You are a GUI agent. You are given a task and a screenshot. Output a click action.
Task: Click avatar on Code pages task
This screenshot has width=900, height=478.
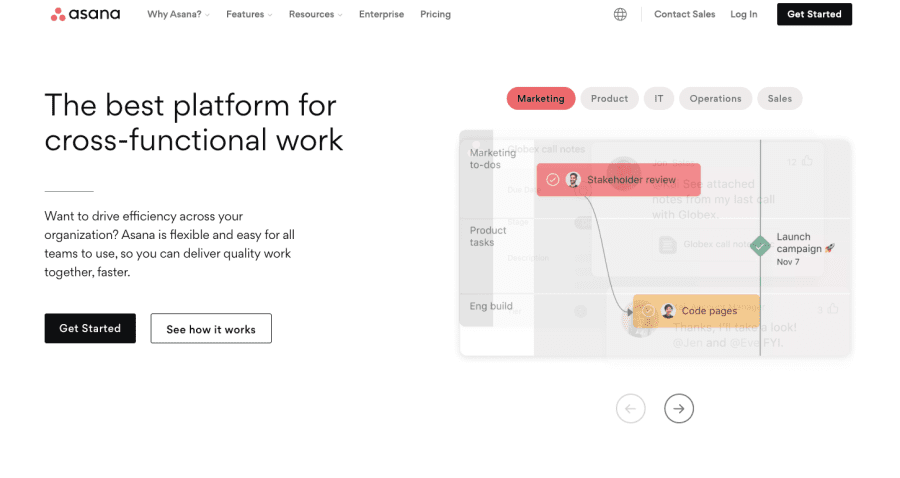[668, 311]
